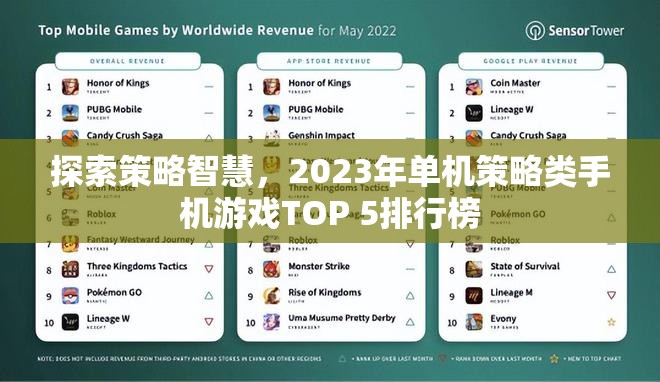Click the 'Rise of Kingdoms' name
The height and width of the screenshot is (382, 660).
tap(325, 292)
